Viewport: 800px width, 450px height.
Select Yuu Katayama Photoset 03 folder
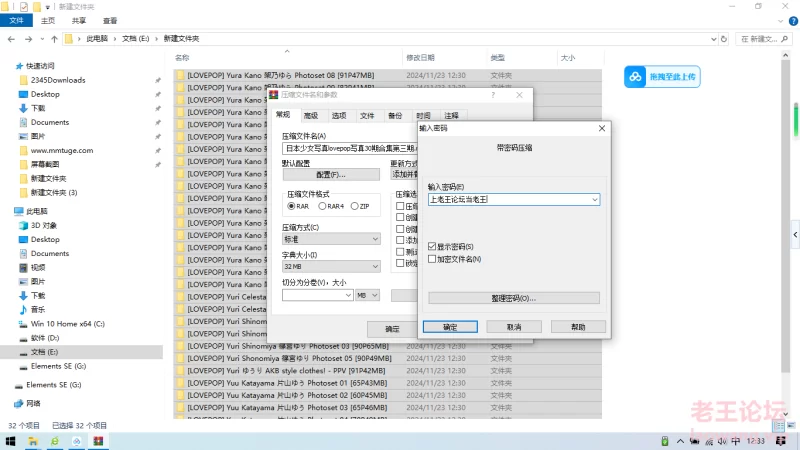287,408
